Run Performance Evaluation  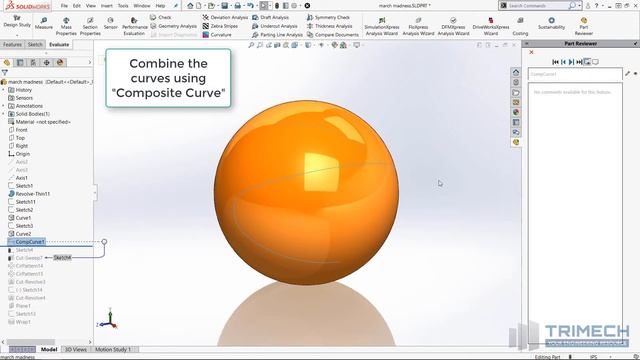134,26
